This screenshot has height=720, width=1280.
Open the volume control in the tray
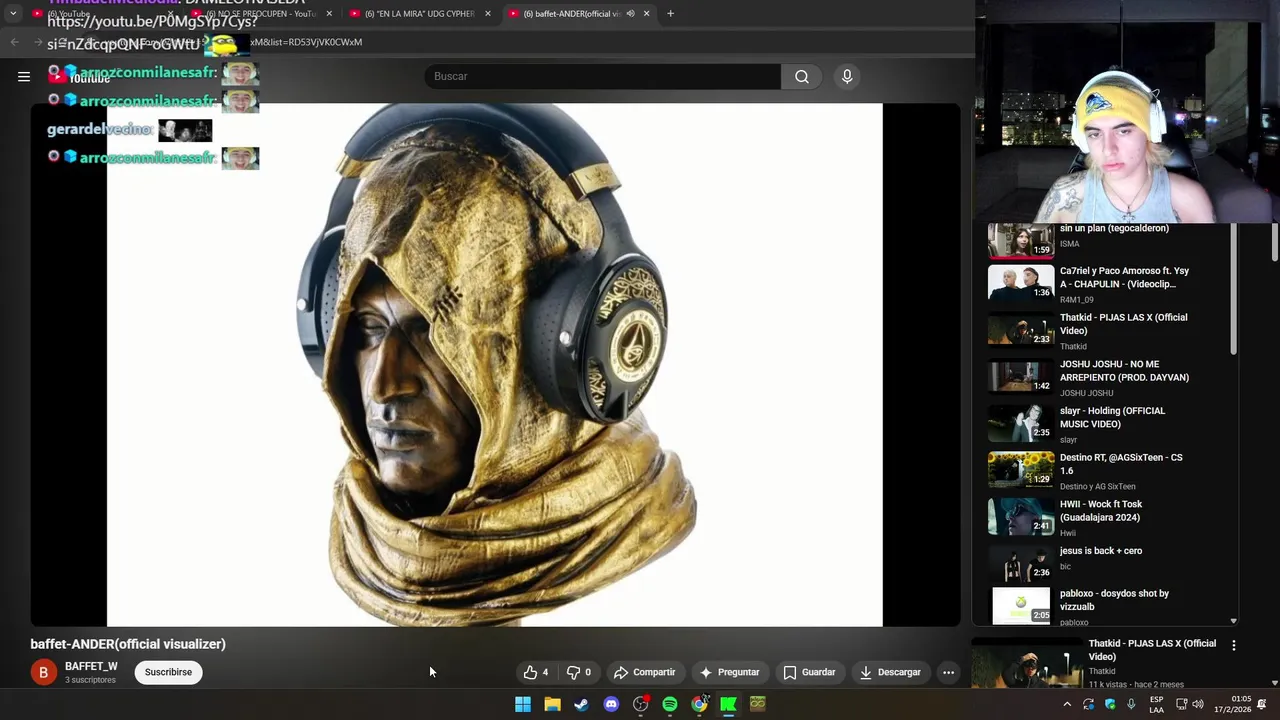pos(1198,704)
